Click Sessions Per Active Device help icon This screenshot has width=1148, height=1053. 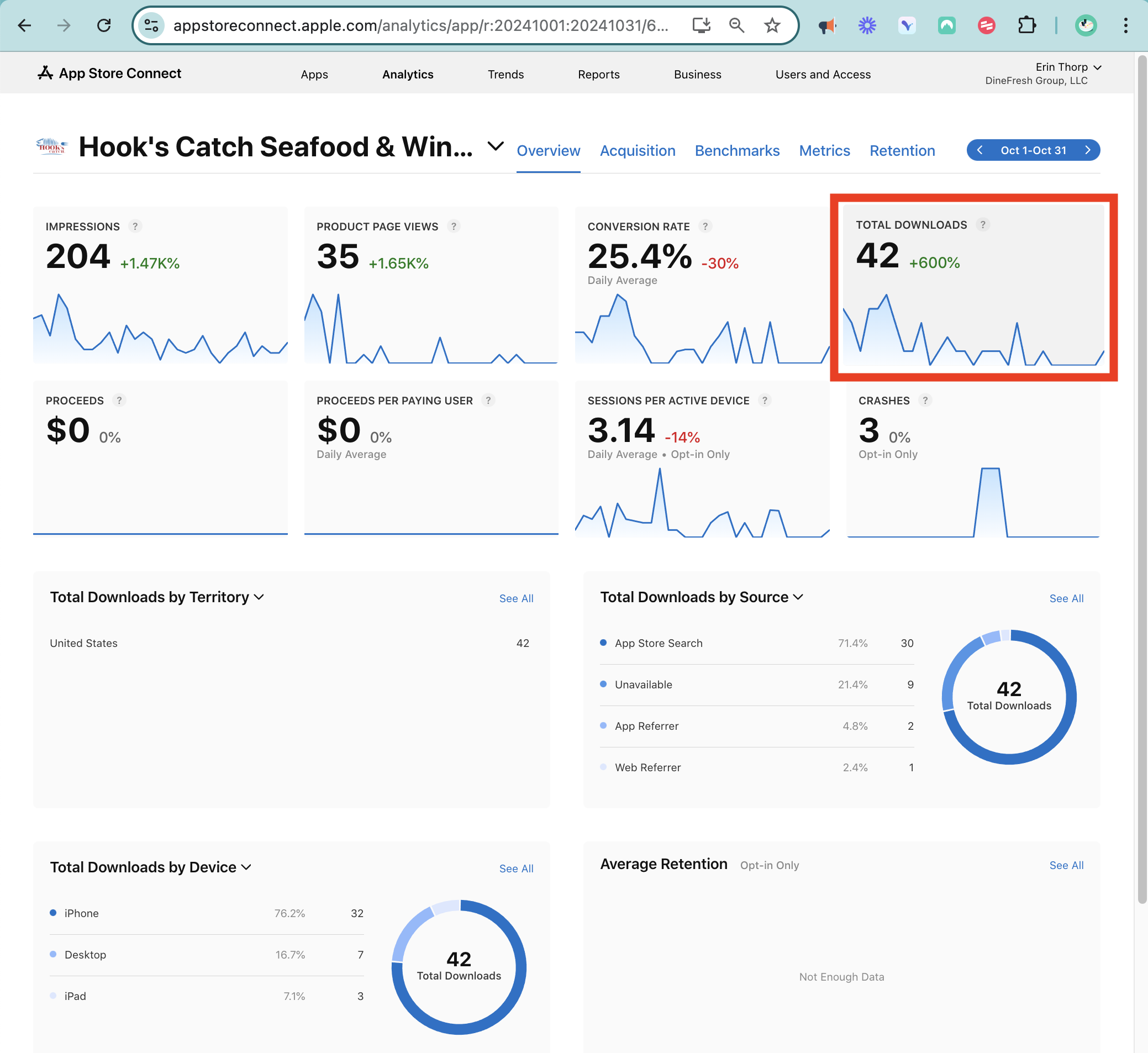[x=765, y=401]
